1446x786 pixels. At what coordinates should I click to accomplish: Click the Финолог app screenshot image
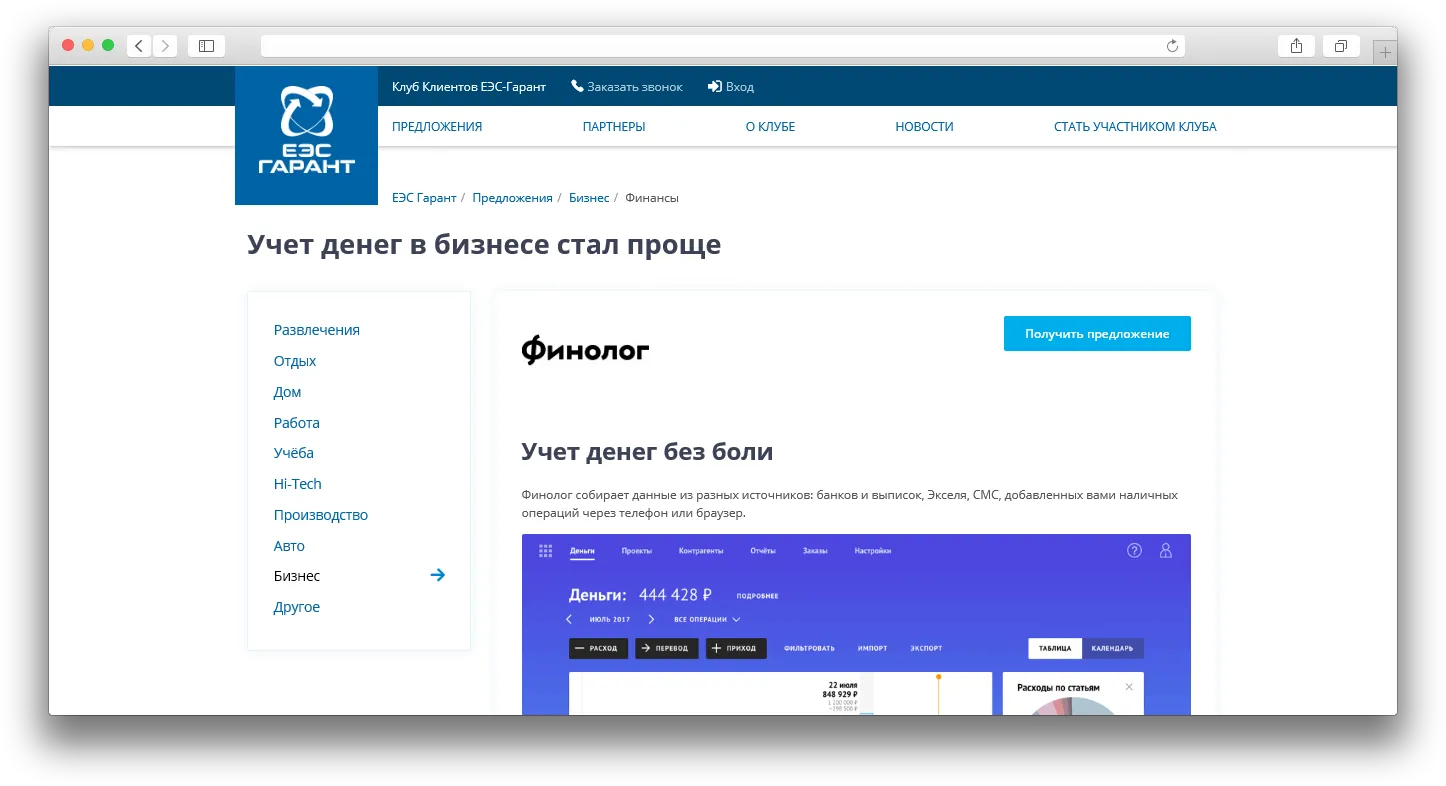click(x=856, y=624)
